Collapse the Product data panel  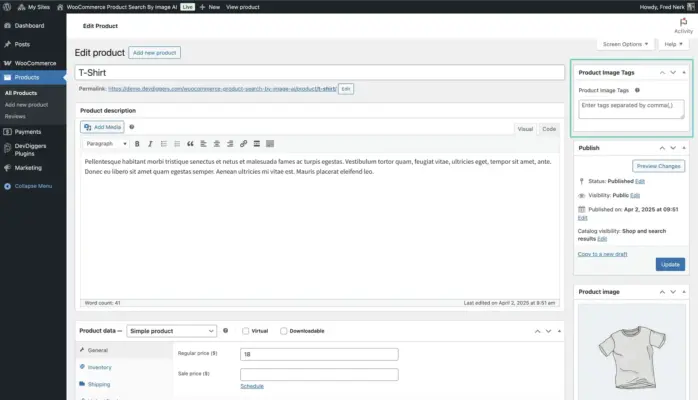tap(560, 331)
